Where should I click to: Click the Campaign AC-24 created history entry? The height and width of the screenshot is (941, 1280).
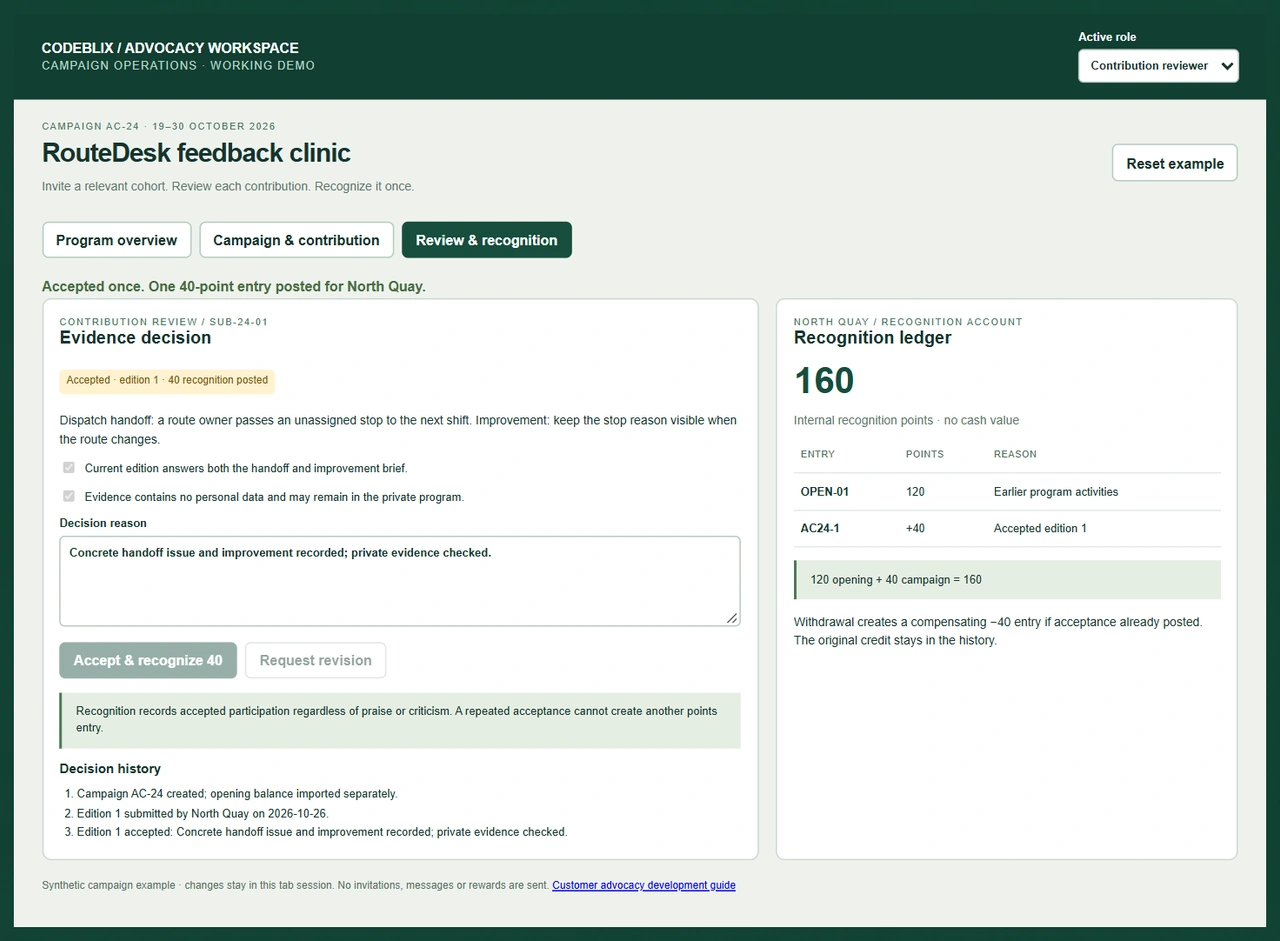[237, 794]
